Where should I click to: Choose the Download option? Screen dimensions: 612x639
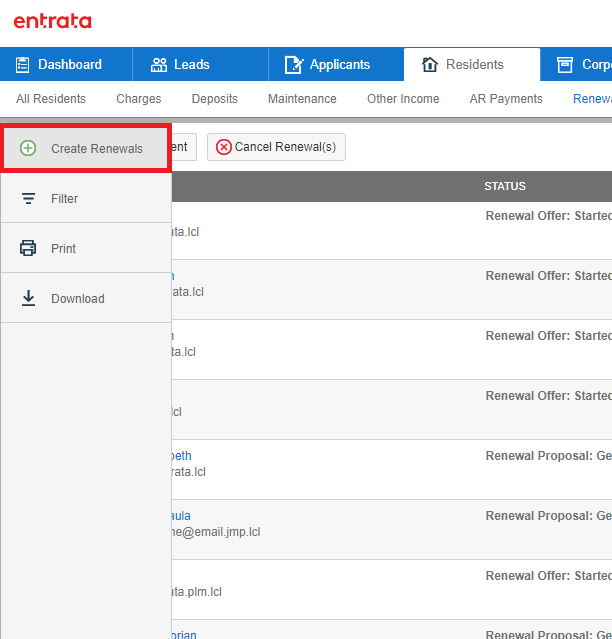86,299
